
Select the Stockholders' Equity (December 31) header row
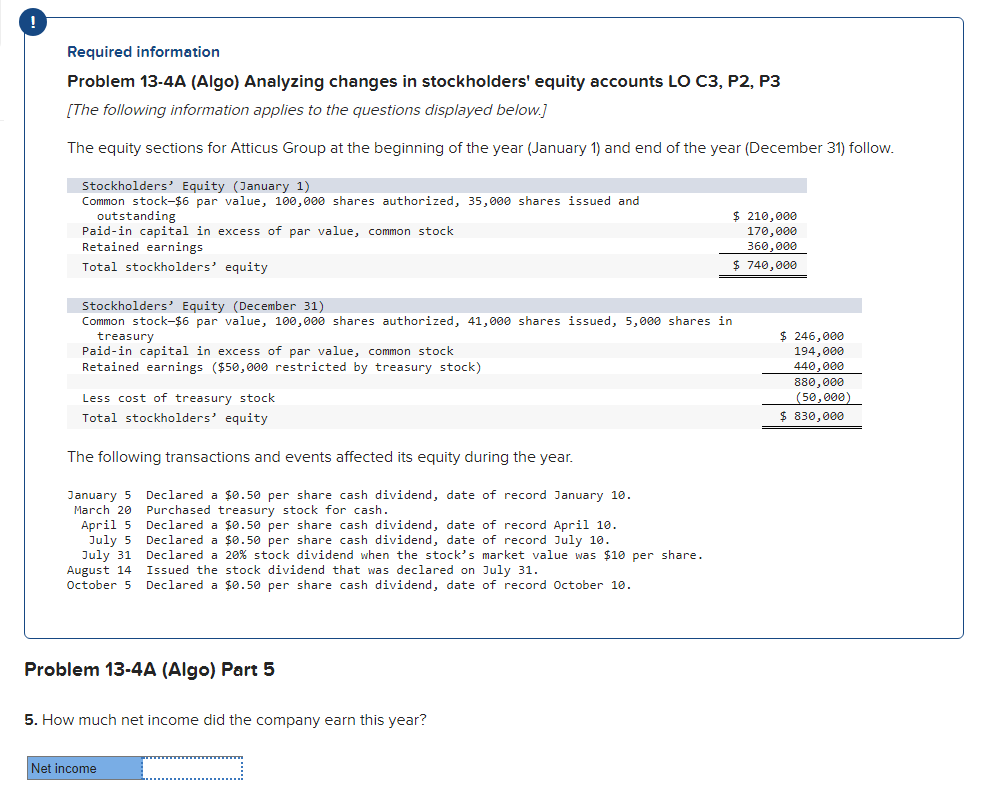200,305
